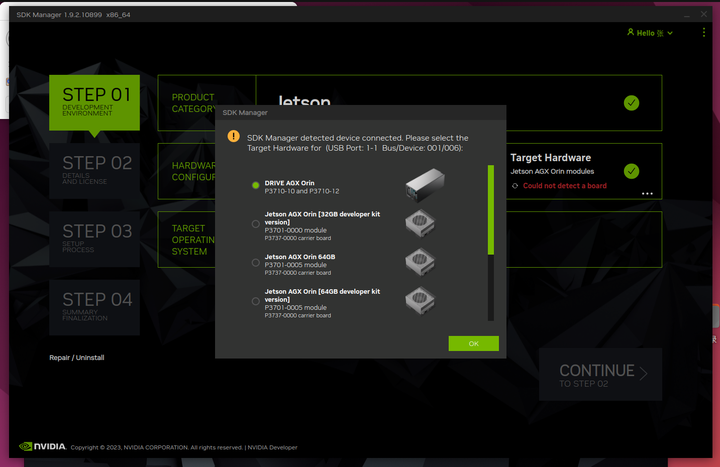Confirm selection with the OK button

tap(473, 343)
